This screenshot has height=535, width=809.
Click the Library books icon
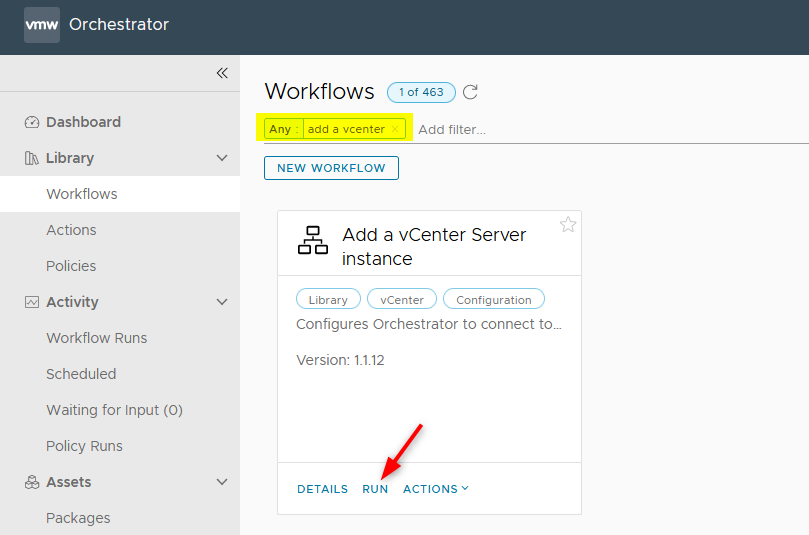[x=31, y=158]
